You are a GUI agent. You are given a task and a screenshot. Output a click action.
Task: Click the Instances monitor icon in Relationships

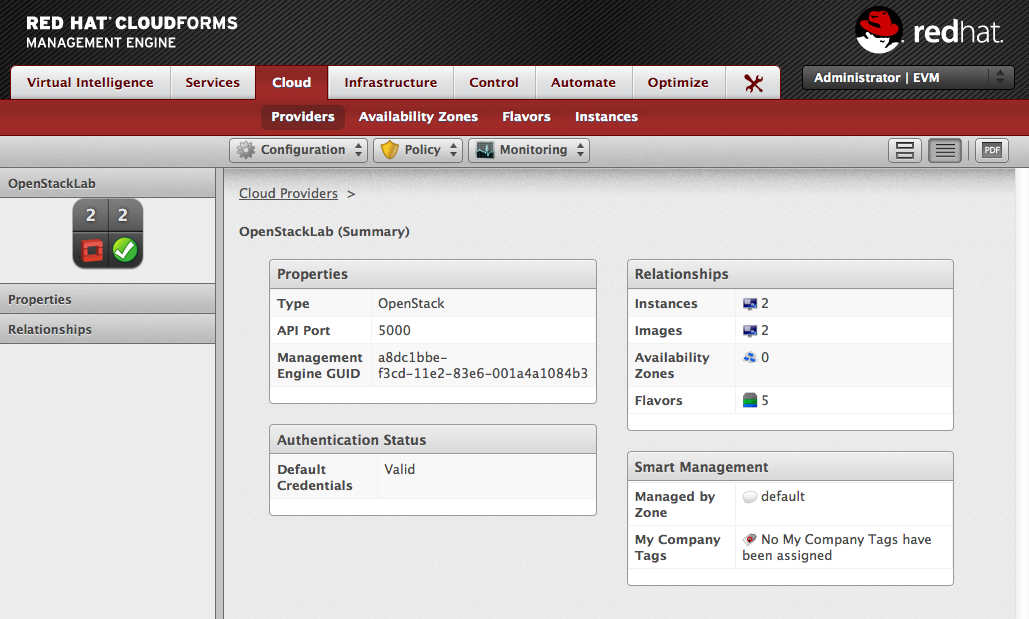750,304
